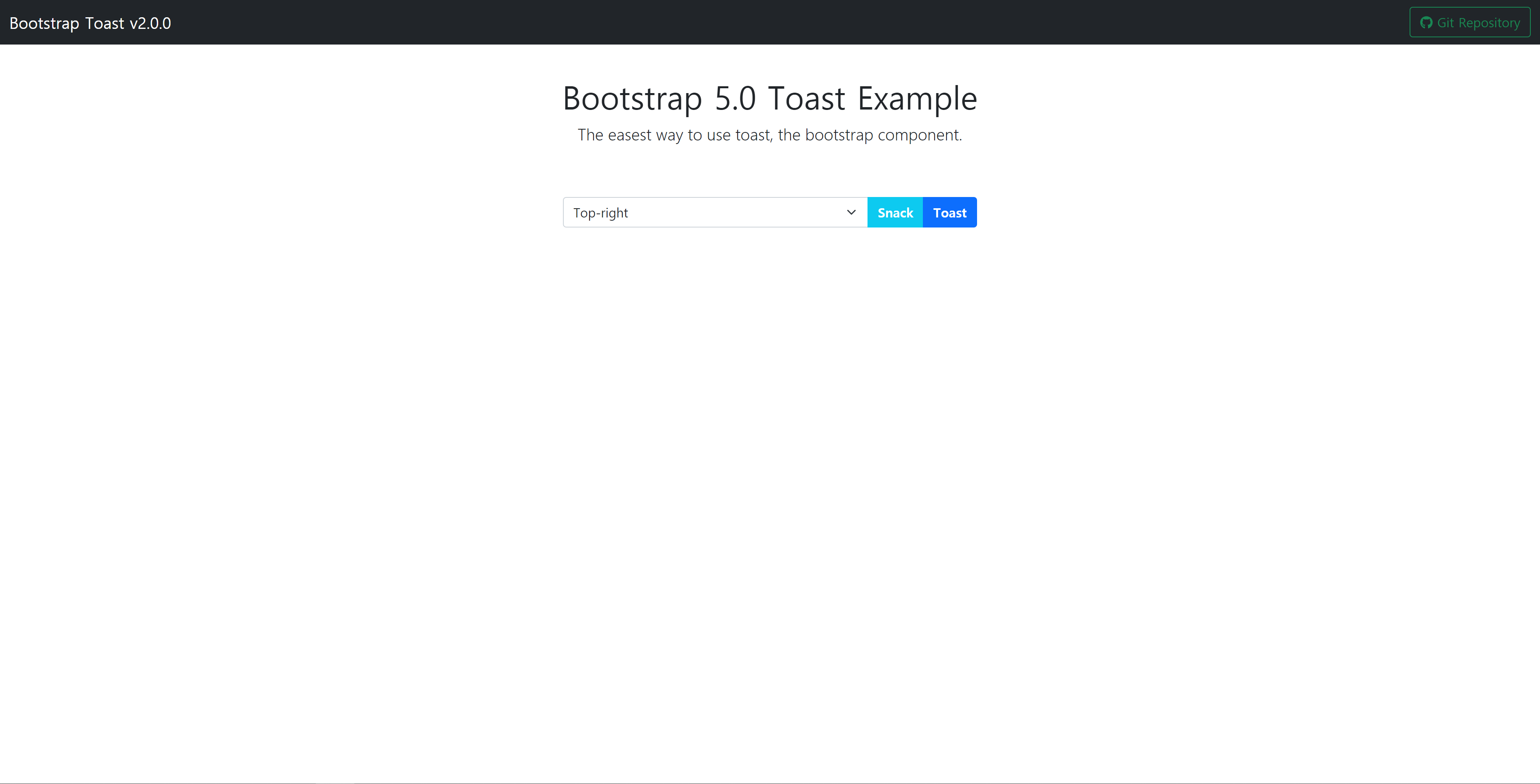Screen dimensions: 1540x784
Task: Click the dropdown chevron arrow
Action: coord(851,212)
